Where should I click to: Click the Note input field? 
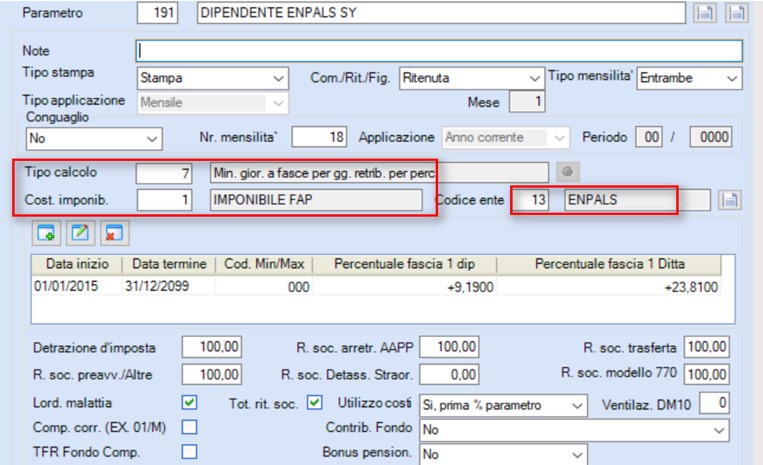tap(439, 51)
